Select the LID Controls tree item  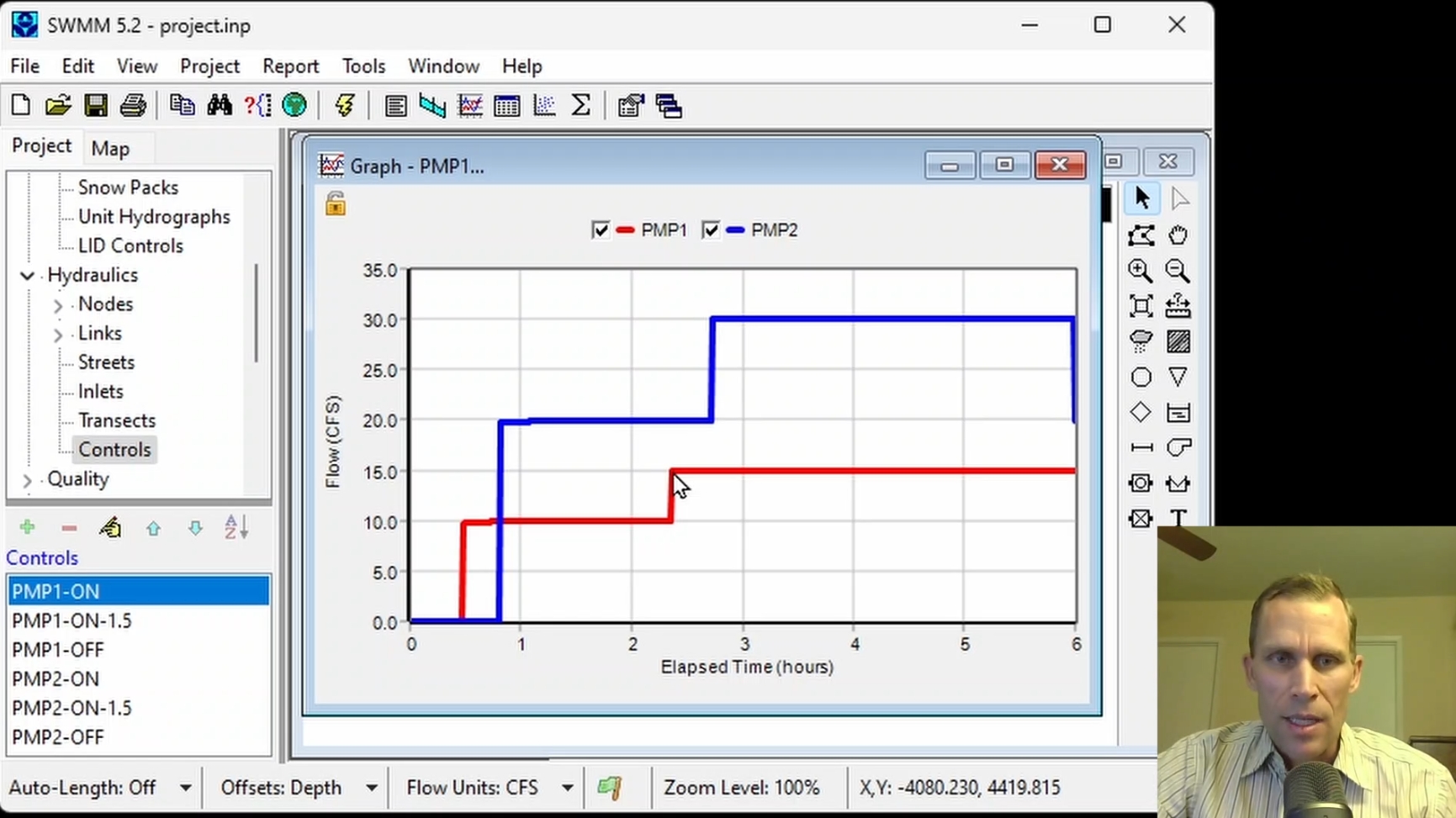(130, 245)
